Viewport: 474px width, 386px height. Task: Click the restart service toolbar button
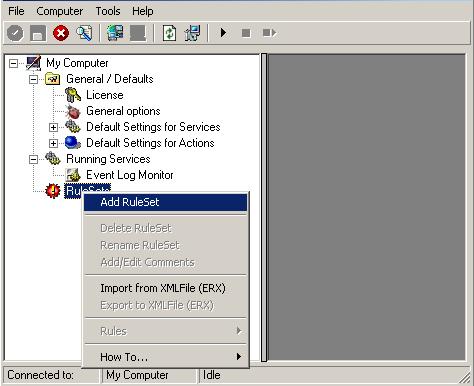(269, 33)
